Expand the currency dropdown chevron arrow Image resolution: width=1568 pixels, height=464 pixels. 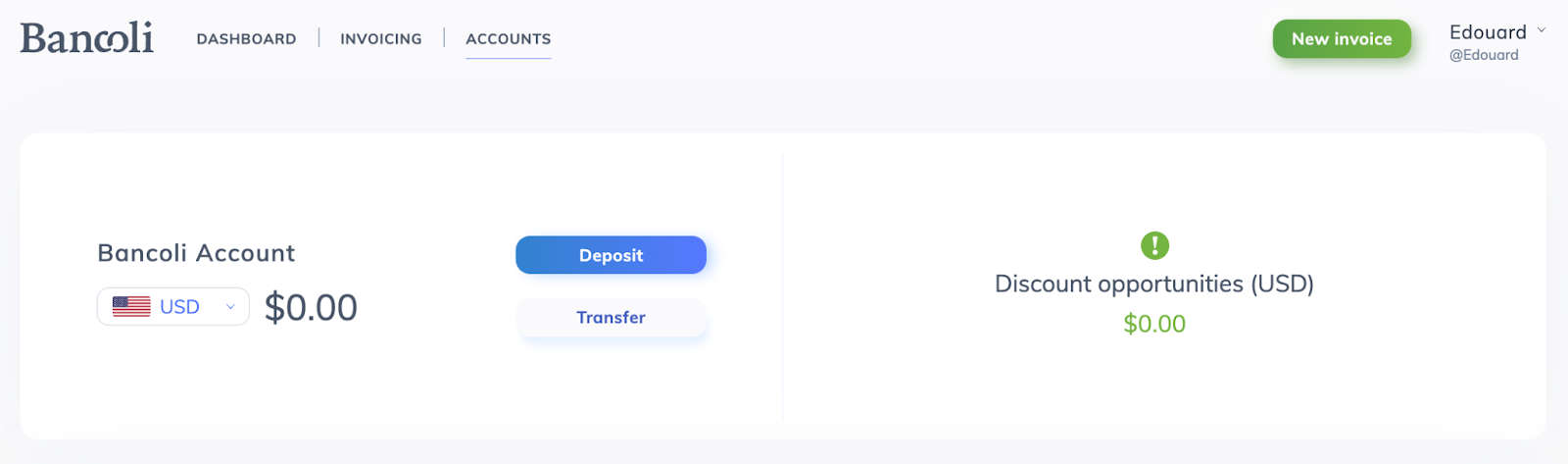[230, 307]
